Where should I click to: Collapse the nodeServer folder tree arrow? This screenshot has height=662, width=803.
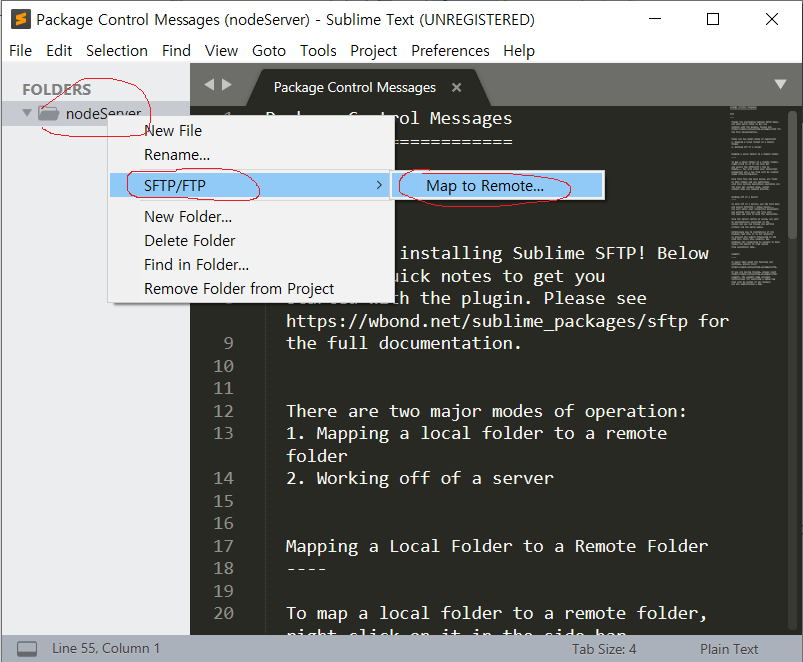point(27,113)
